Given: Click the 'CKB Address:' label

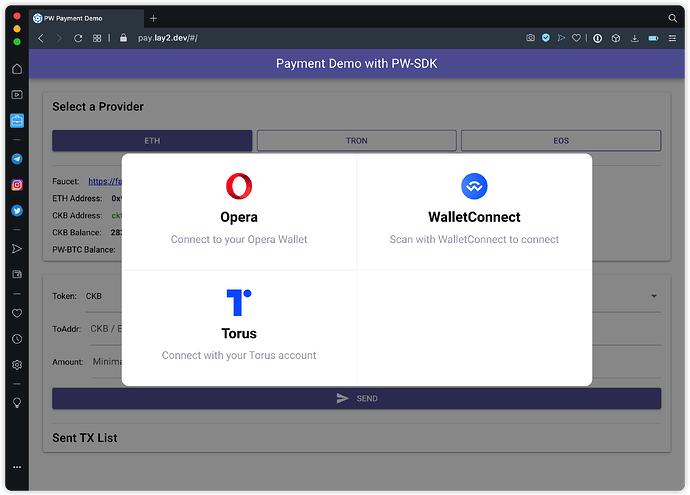Looking at the screenshot, I should [77, 216].
